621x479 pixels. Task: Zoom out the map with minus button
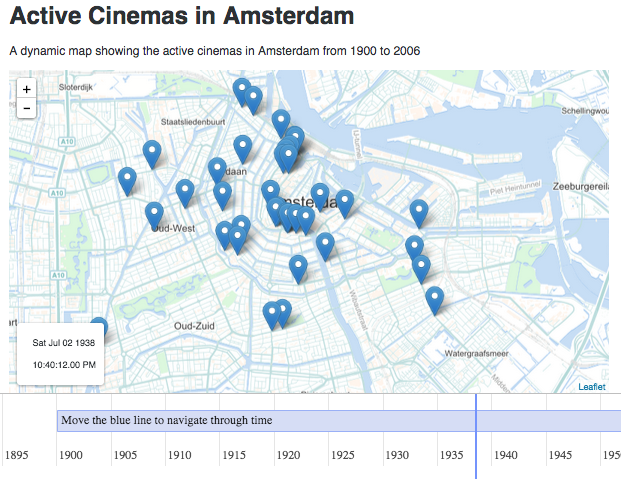coord(27,108)
